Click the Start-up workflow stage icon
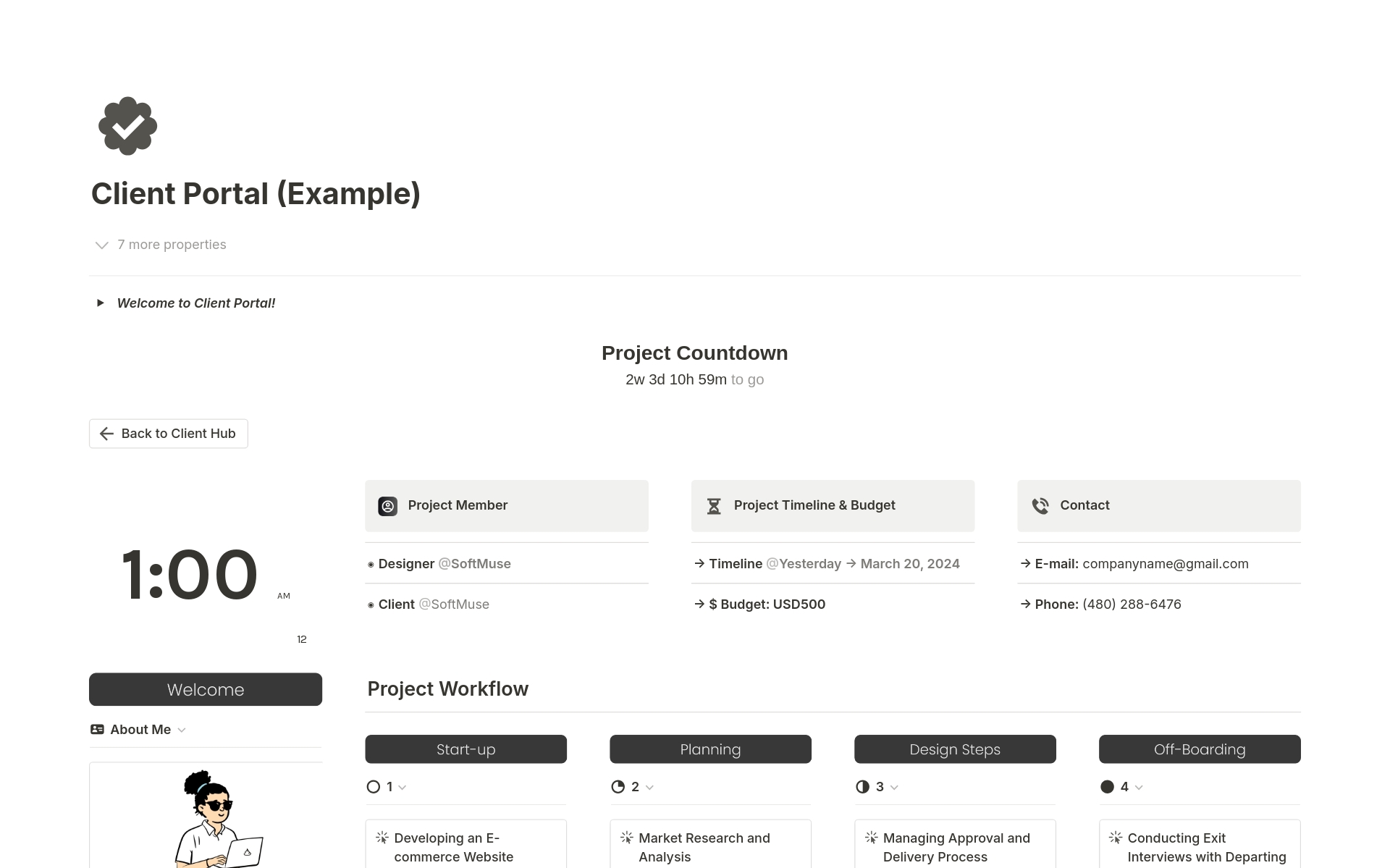 tap(374, 787)
